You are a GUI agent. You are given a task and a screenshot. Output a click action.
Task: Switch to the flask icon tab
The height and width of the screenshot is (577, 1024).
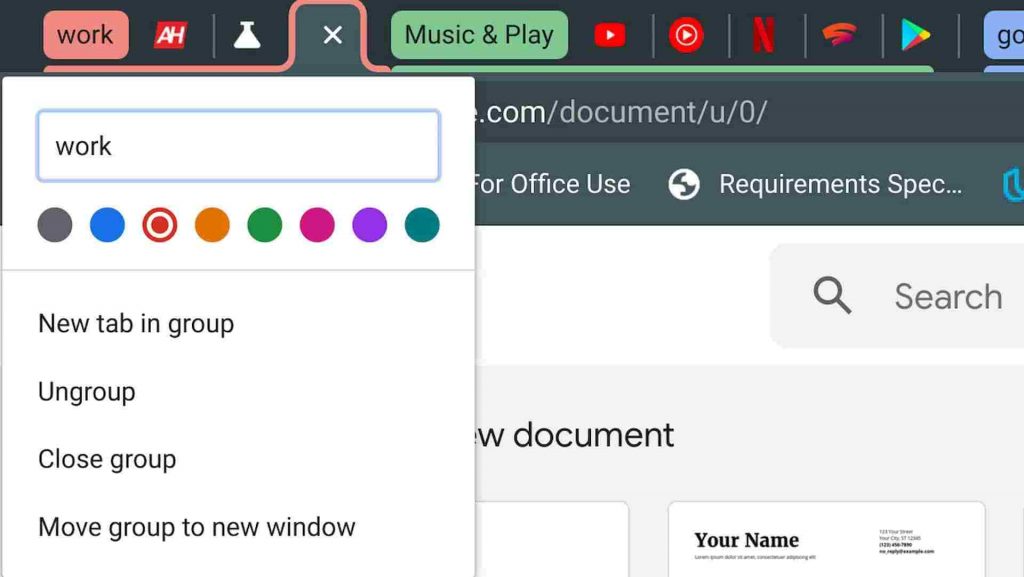pyautogui.click(x=247, y=35)
